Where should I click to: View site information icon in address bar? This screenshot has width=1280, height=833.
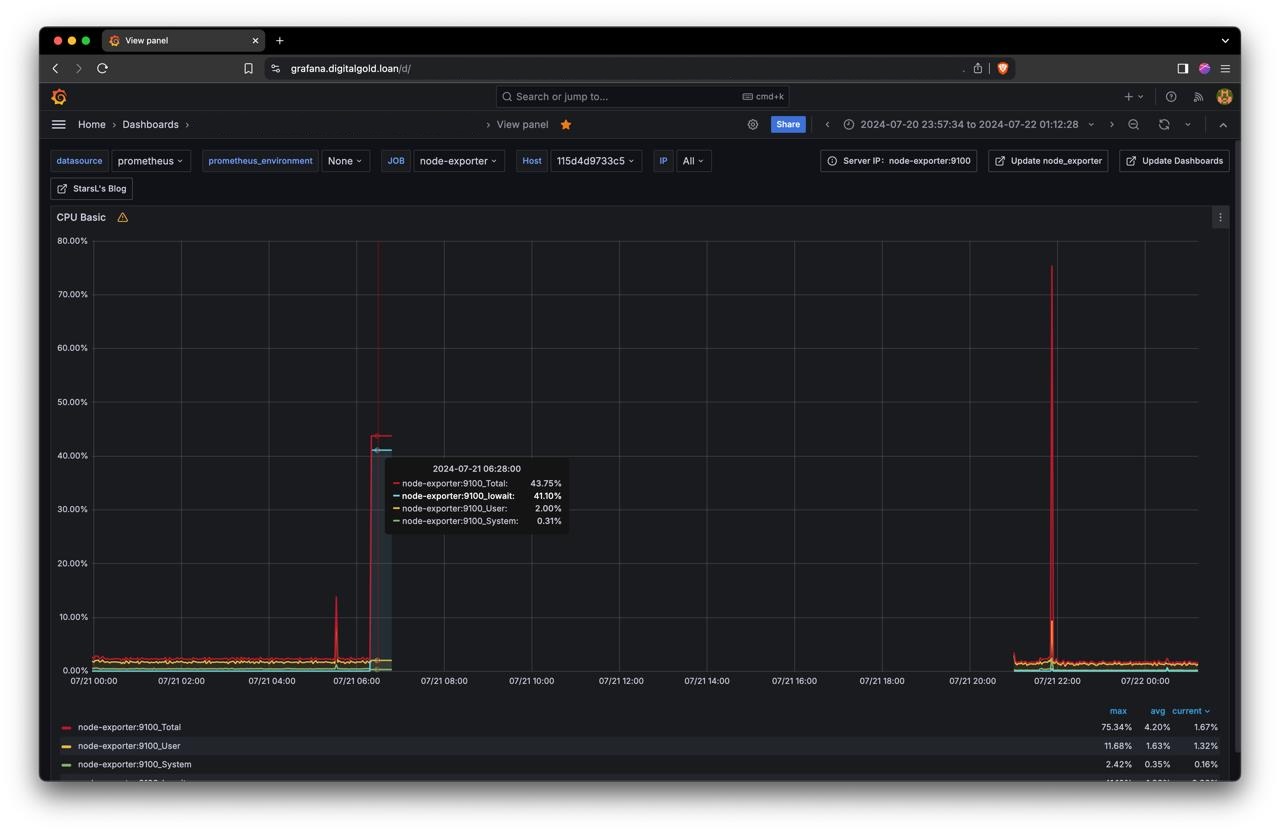(275, 68)
